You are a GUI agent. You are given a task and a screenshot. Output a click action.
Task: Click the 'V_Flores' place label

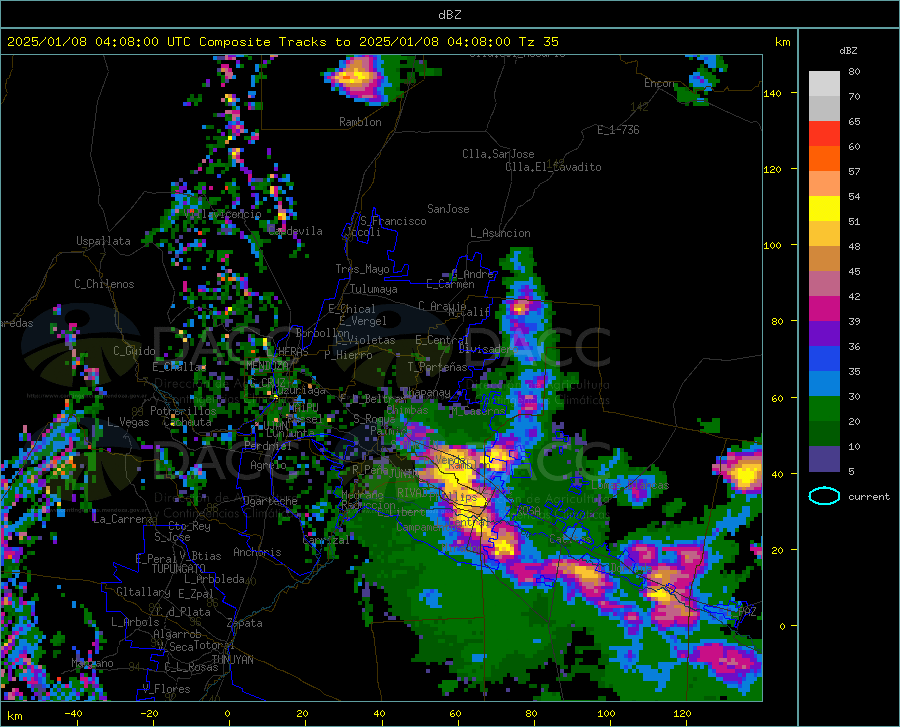[x=166, y=689]
